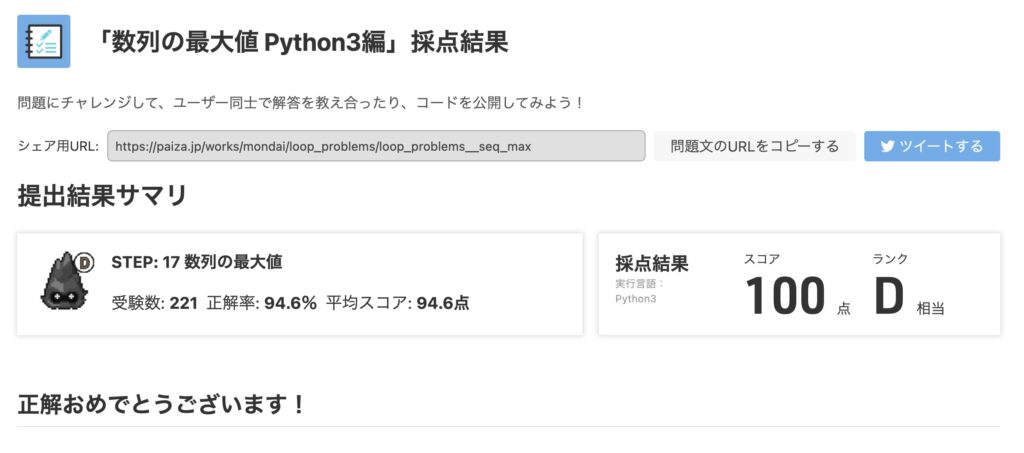Select the share URL text field

(376, 146)
